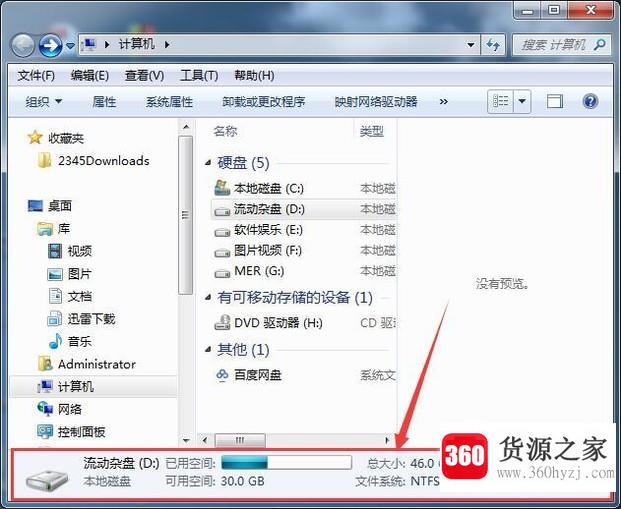The image size is (621, 509).
Task: Click the file list horizontal scroll left arrow
Action: pos(205,440)
